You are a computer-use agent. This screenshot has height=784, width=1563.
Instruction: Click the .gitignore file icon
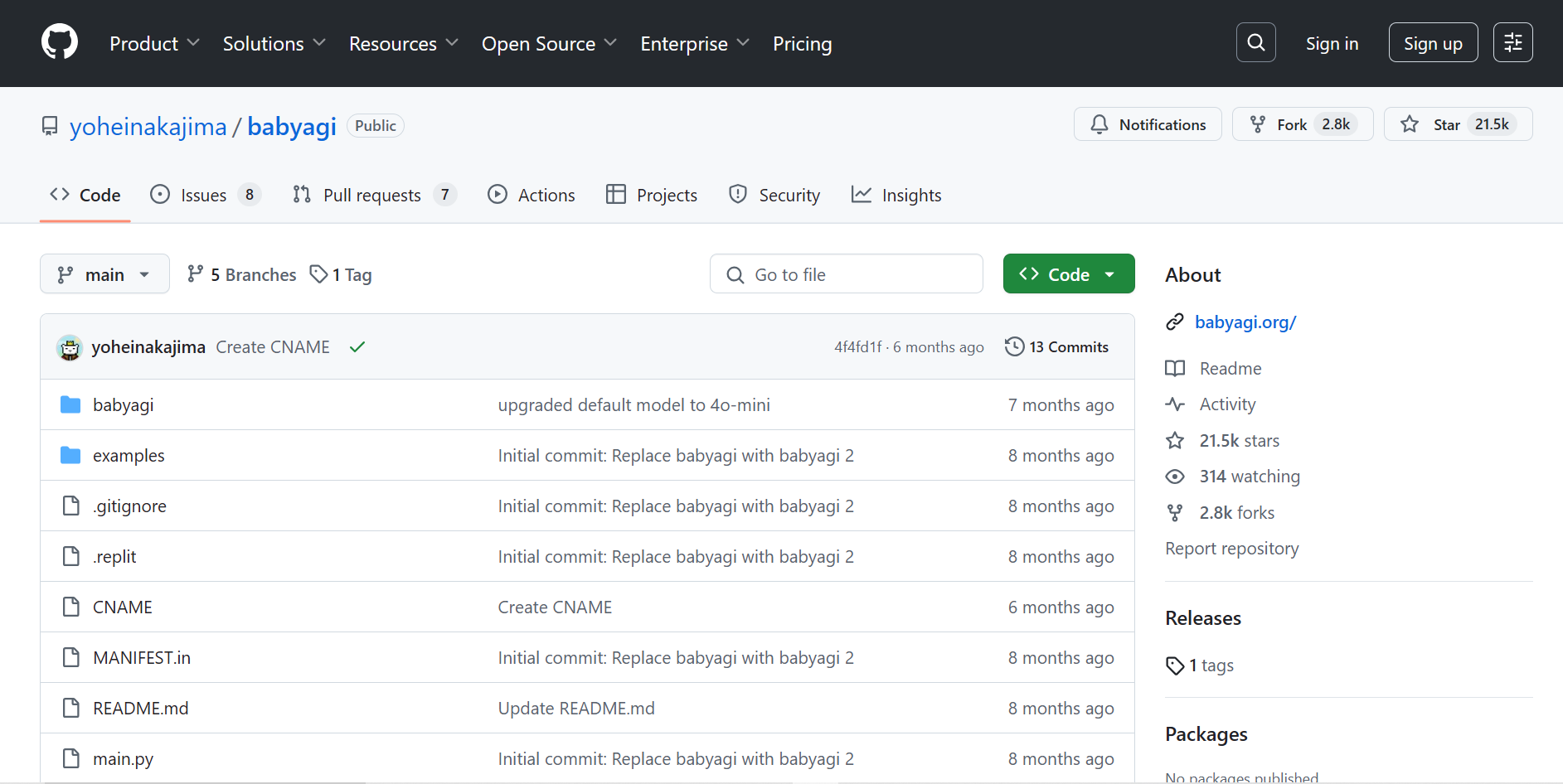71,506
